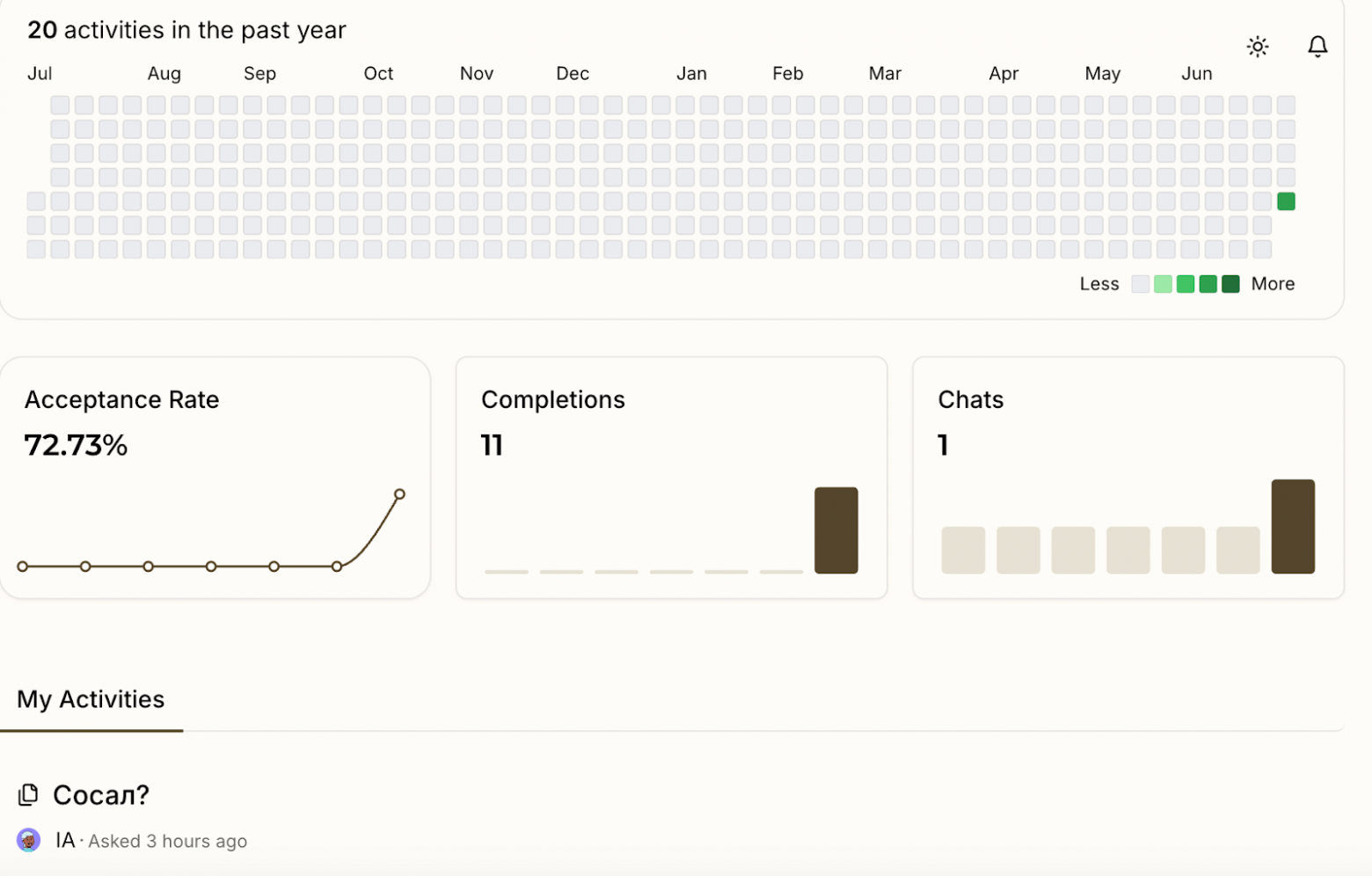The height and width of the screenshot is (876, 1372).
Task: Click the 72.73% Acceptance Rate value
Action: tap(76, 445)
